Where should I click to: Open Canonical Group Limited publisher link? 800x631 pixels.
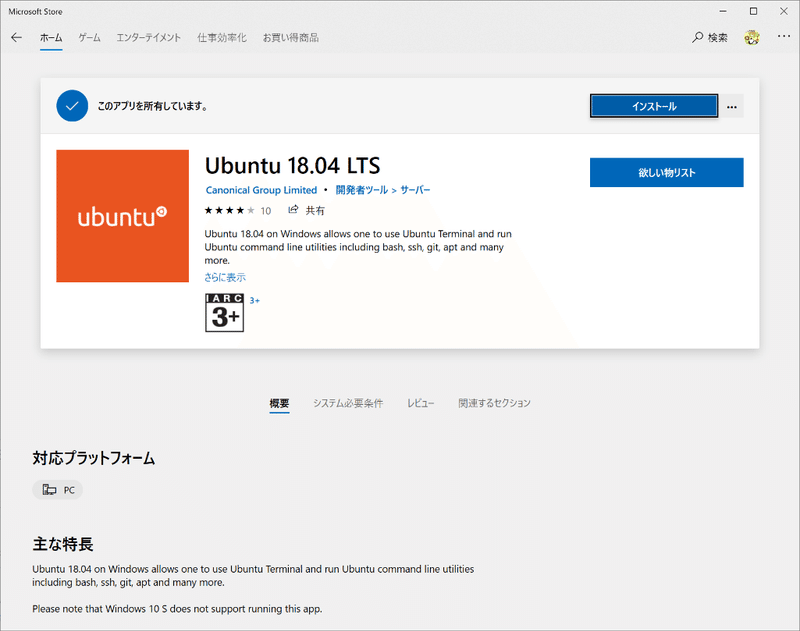pyautogui.click(x=261, y=190)
